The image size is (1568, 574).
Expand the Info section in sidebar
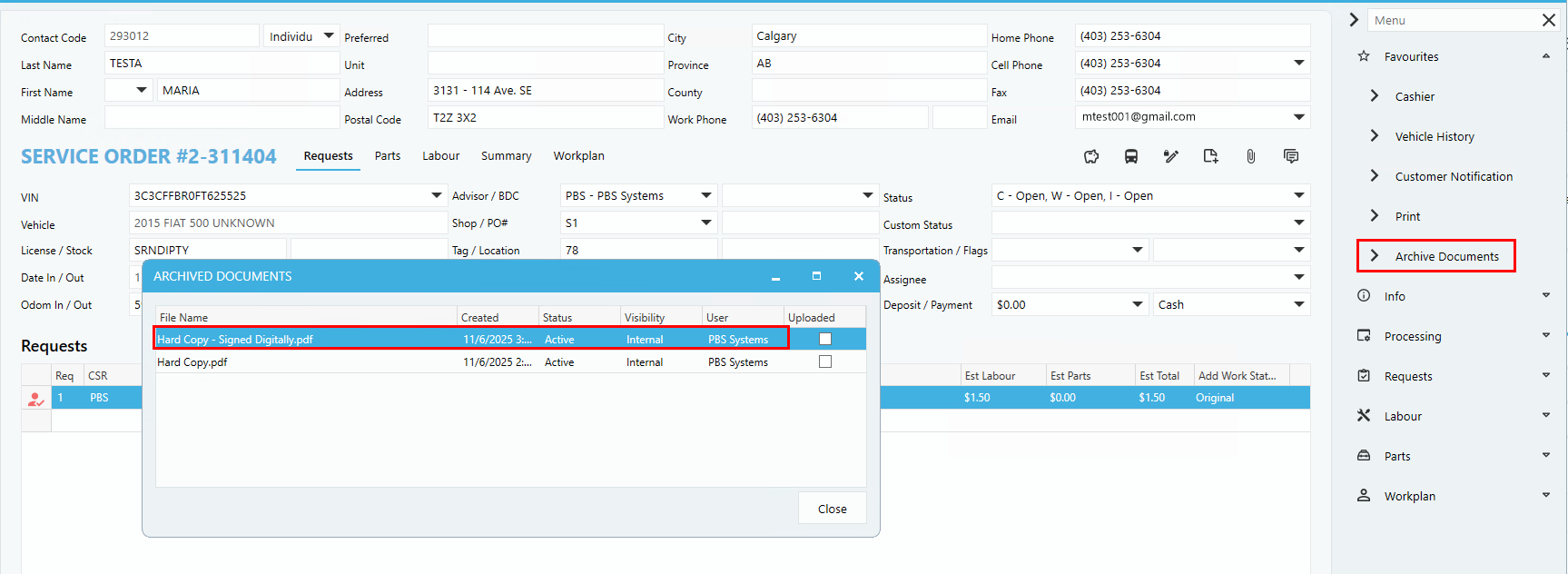1545,296
